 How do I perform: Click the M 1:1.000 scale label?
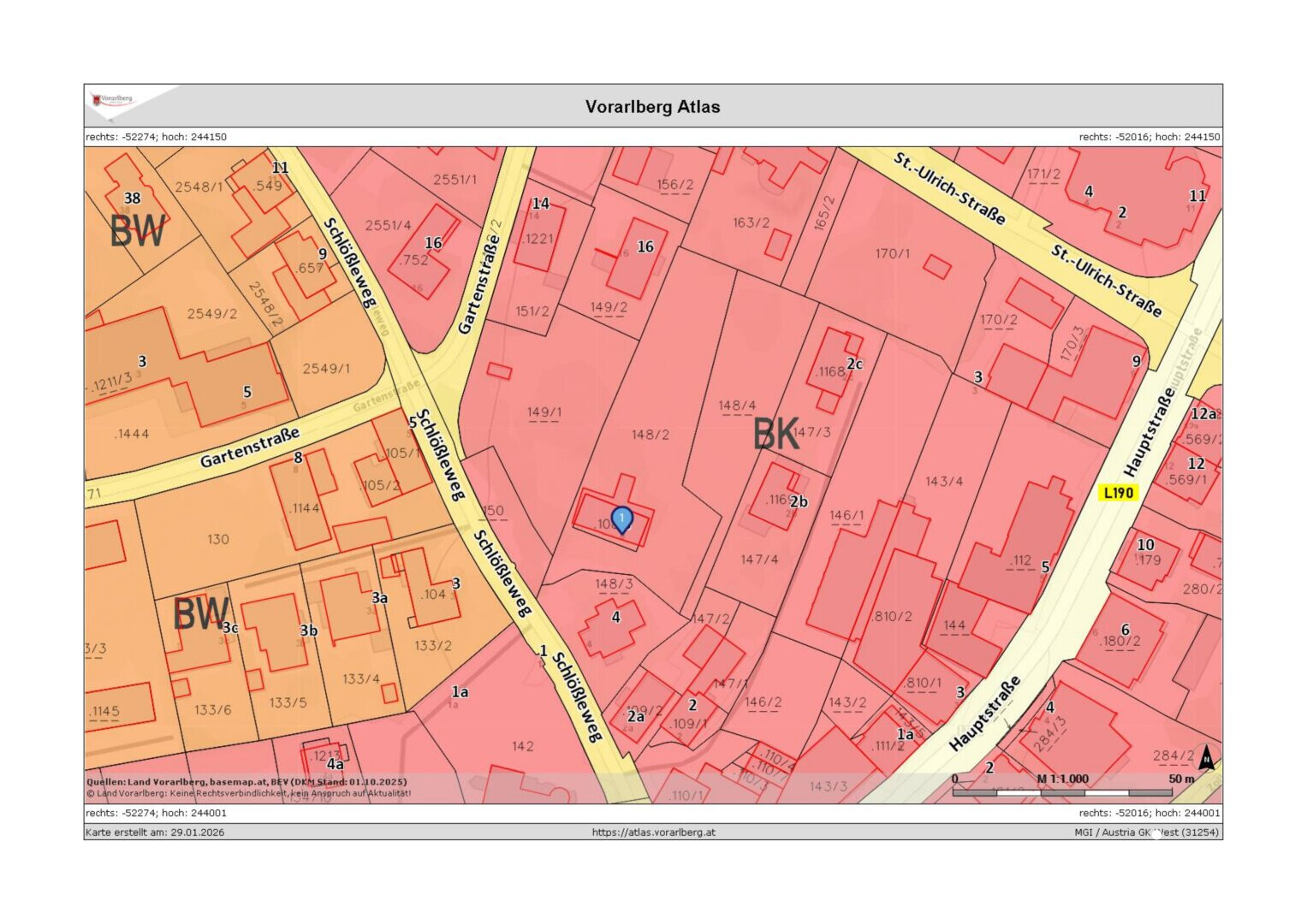(1062, 779)
